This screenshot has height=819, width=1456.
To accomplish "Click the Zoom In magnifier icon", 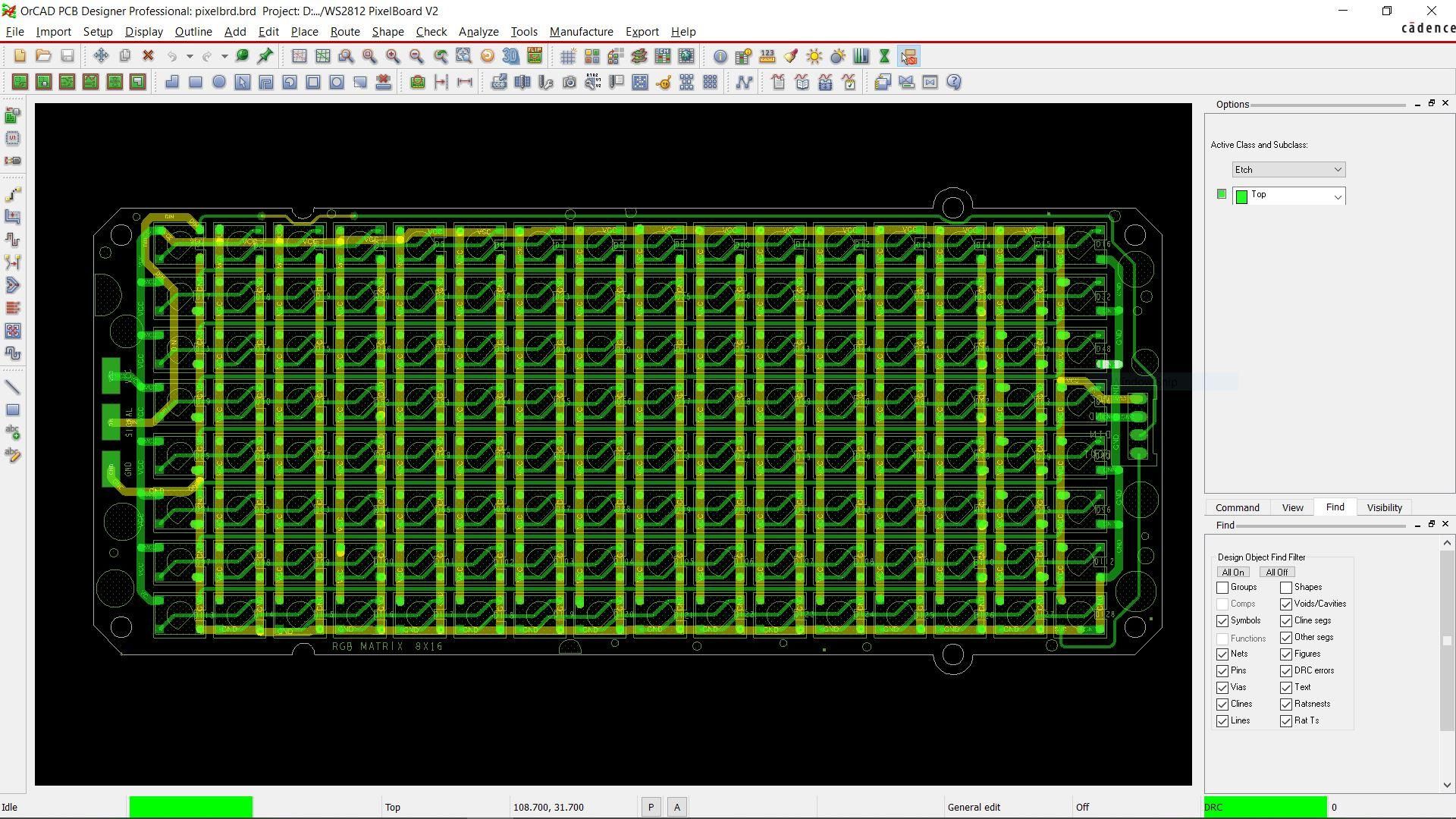I will coord(393,56).
